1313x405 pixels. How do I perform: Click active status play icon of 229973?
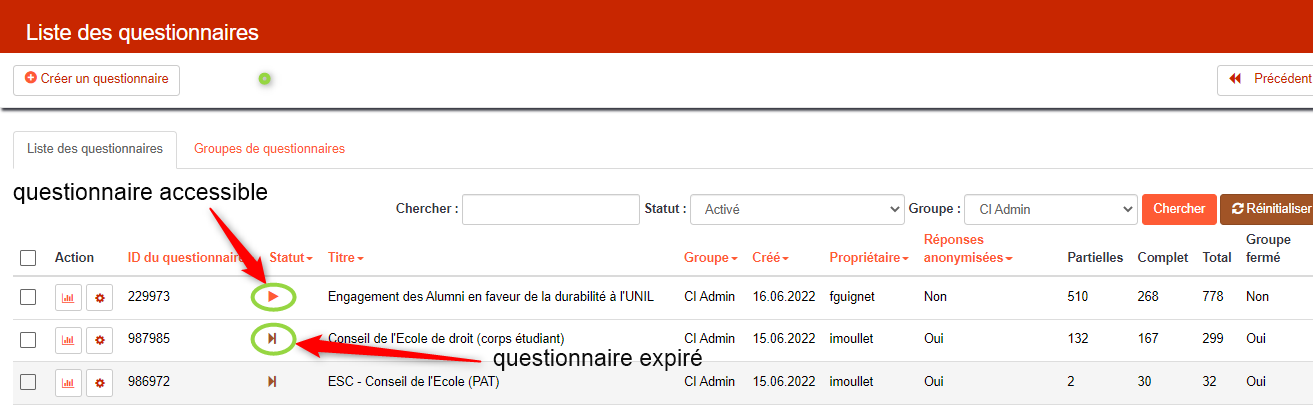click(x=273, y=297)
